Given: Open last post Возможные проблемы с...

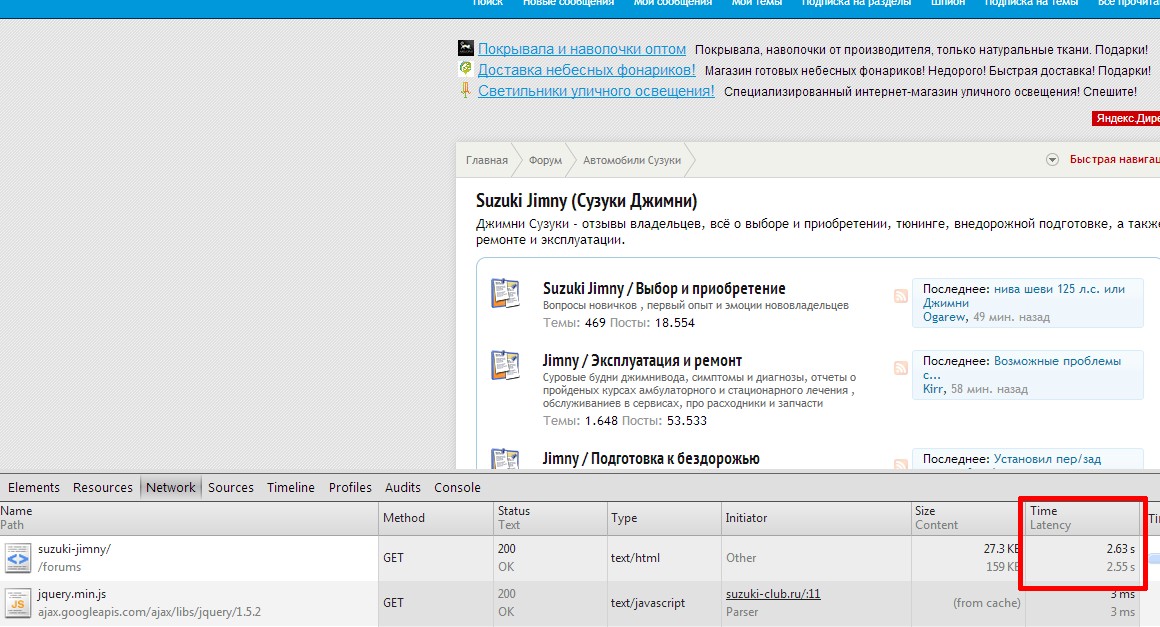Looking at the screenshot, I should coord(1022,367).
